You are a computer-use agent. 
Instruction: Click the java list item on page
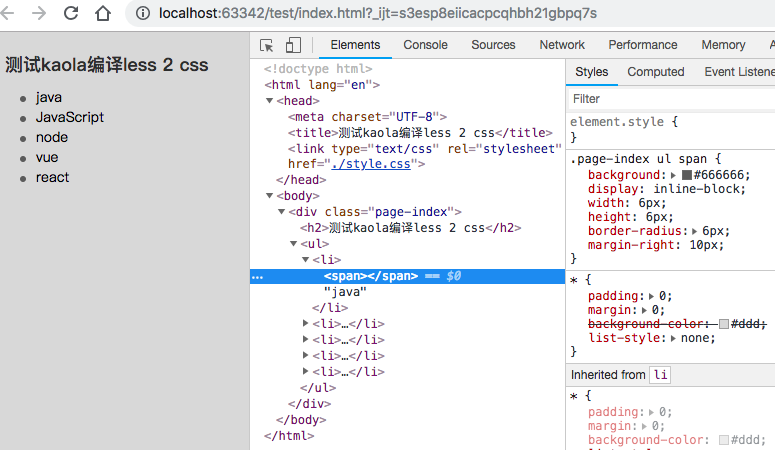point(48,97)
